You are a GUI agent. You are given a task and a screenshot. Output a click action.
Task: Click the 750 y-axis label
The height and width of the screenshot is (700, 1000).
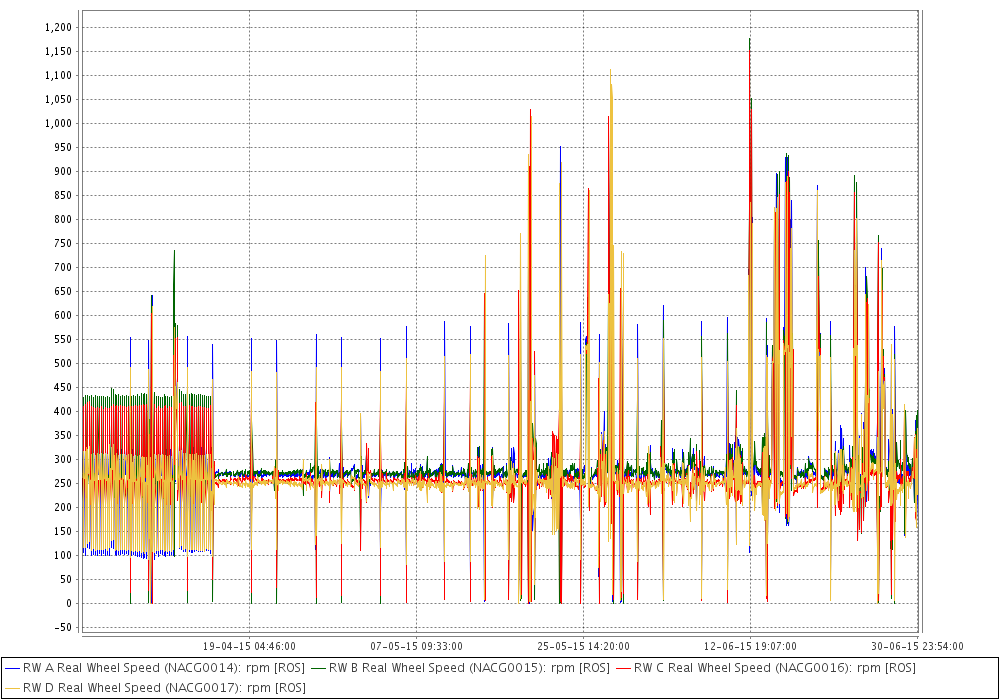coord(62,244)
